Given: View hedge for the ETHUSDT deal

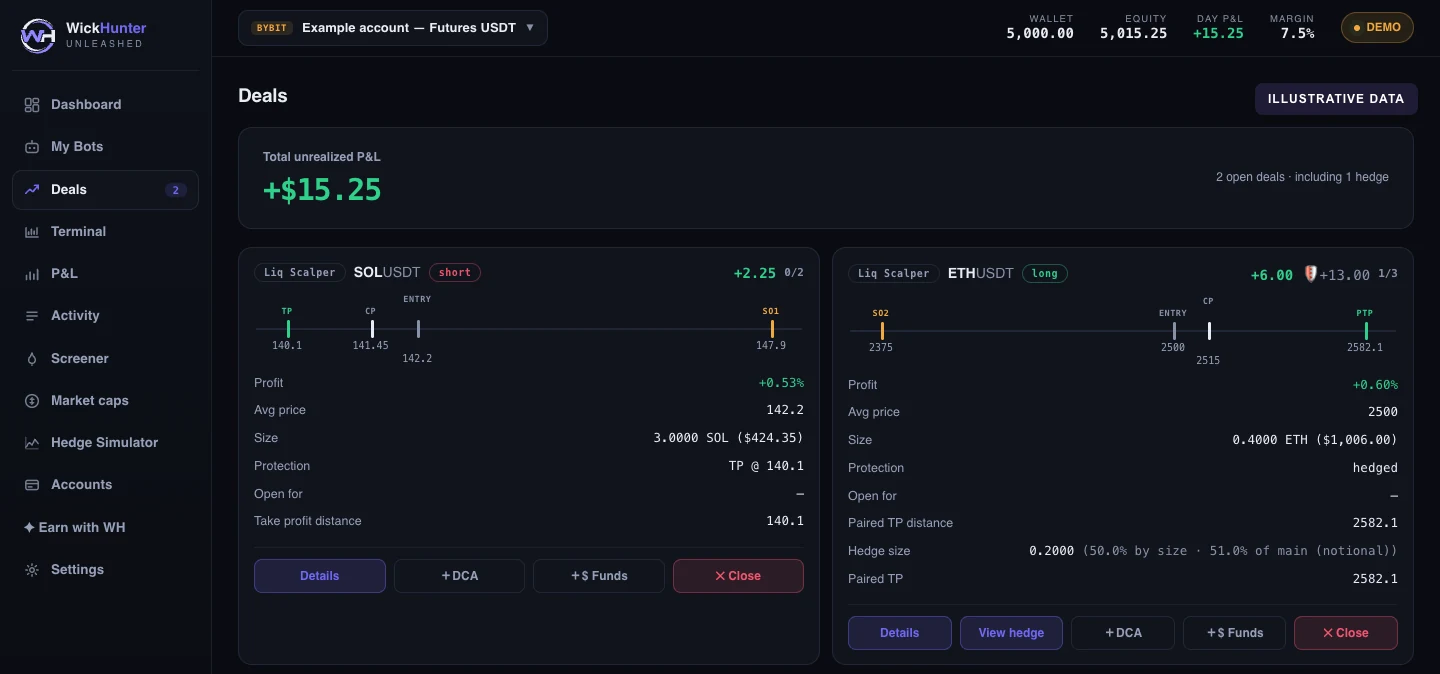Looking at the screenshot, I should tap(1011, 633).
